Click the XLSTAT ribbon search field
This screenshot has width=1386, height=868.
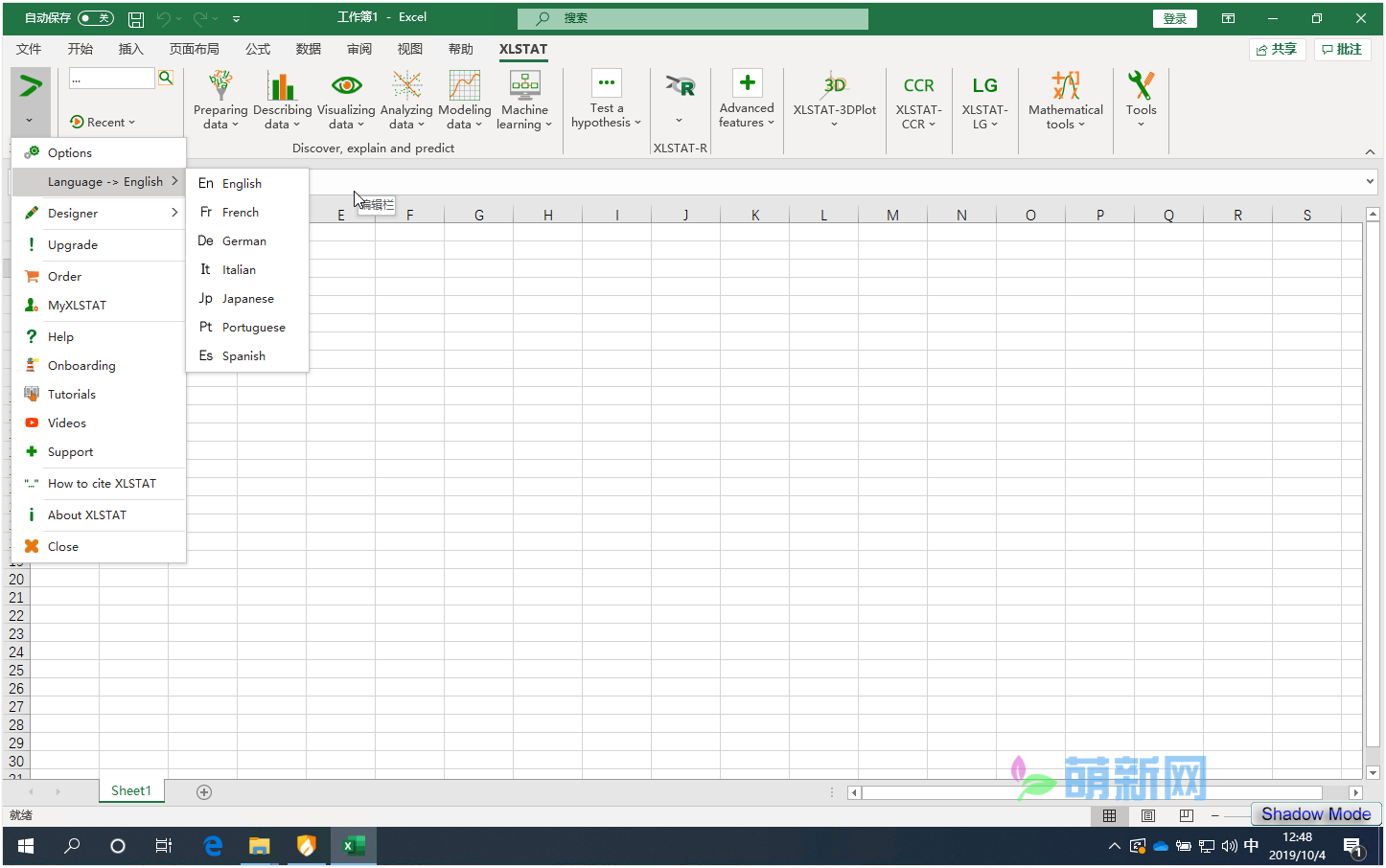click(x=111, y=78)
